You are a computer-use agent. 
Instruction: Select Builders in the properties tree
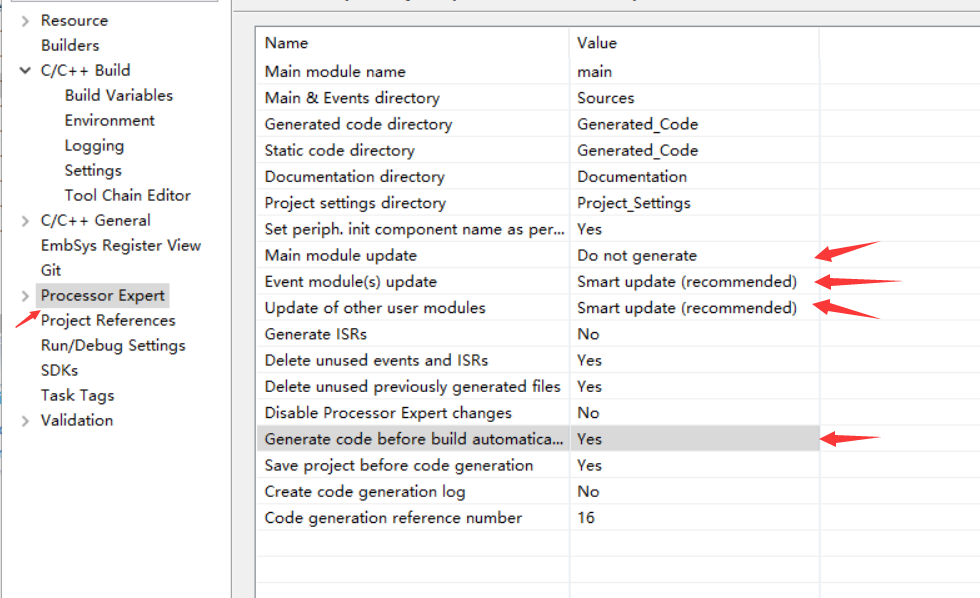click(70, 45)
